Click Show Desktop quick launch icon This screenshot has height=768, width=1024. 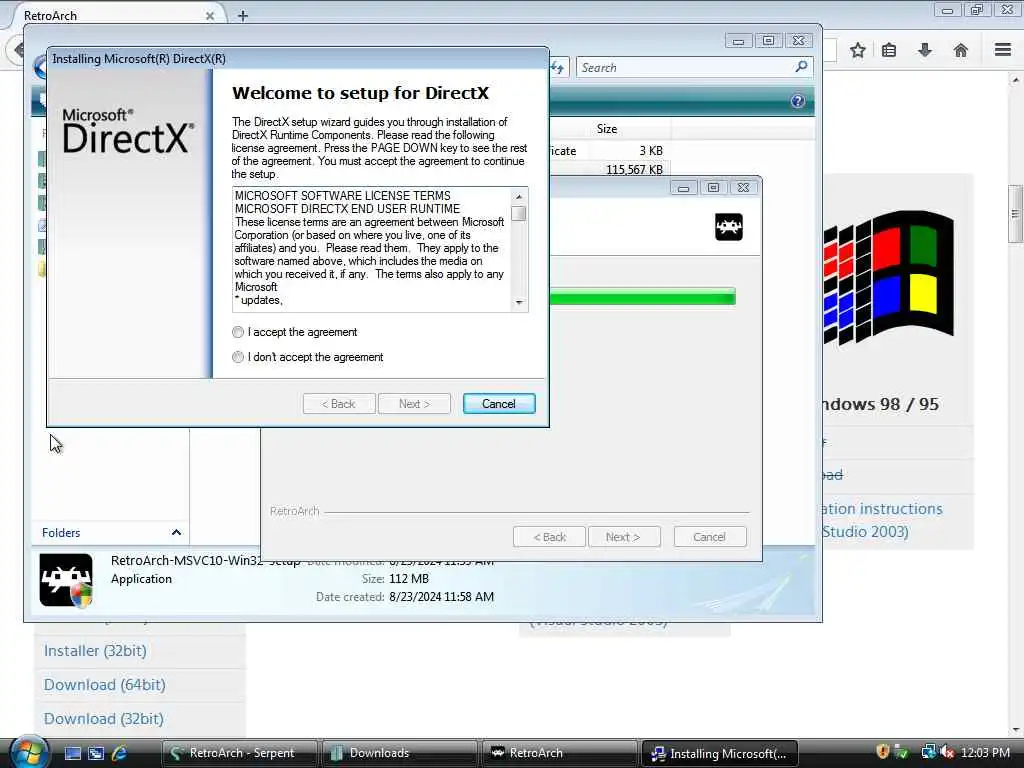pyautogui.click(x=73, y=753)
